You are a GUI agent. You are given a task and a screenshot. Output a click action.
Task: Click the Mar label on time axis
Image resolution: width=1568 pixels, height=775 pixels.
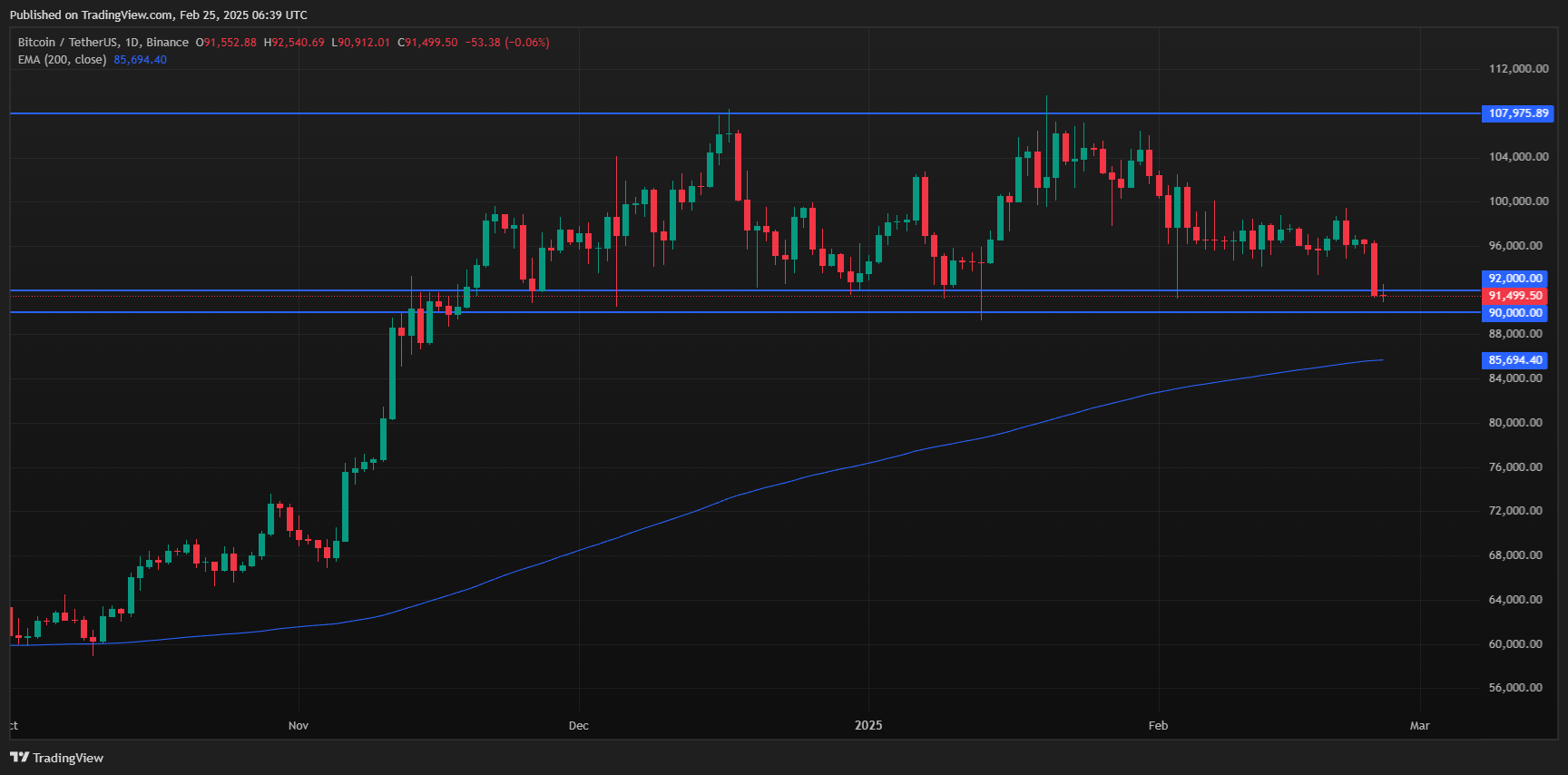(x=1419, y=725)
